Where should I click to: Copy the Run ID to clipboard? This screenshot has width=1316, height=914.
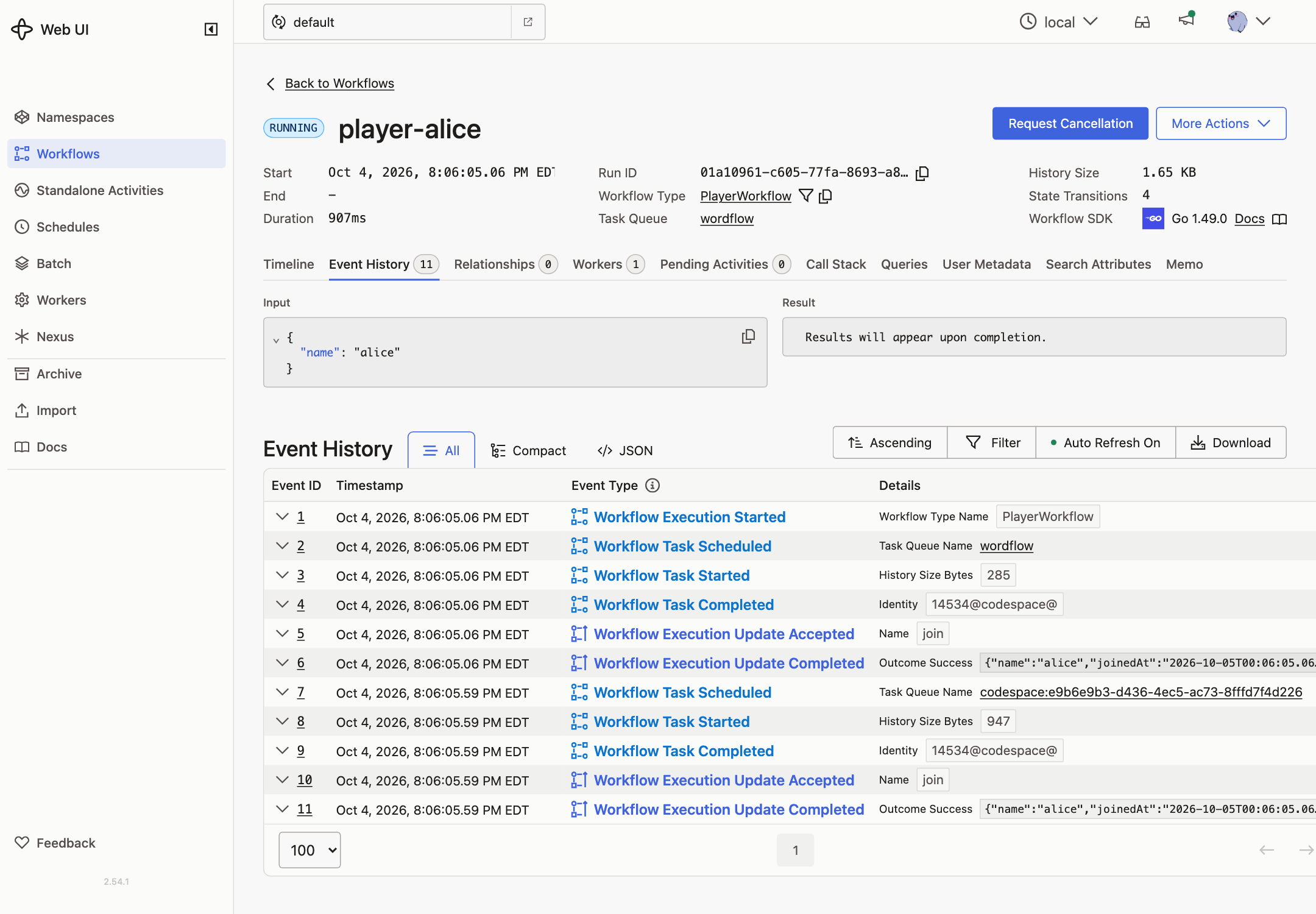[922, 173]
